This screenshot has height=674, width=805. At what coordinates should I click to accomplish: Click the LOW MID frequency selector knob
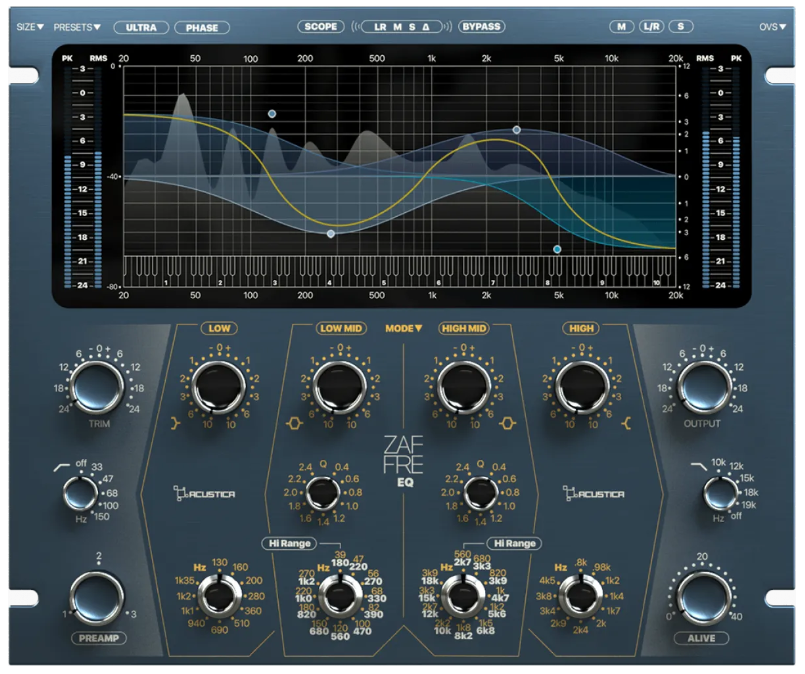340,596
